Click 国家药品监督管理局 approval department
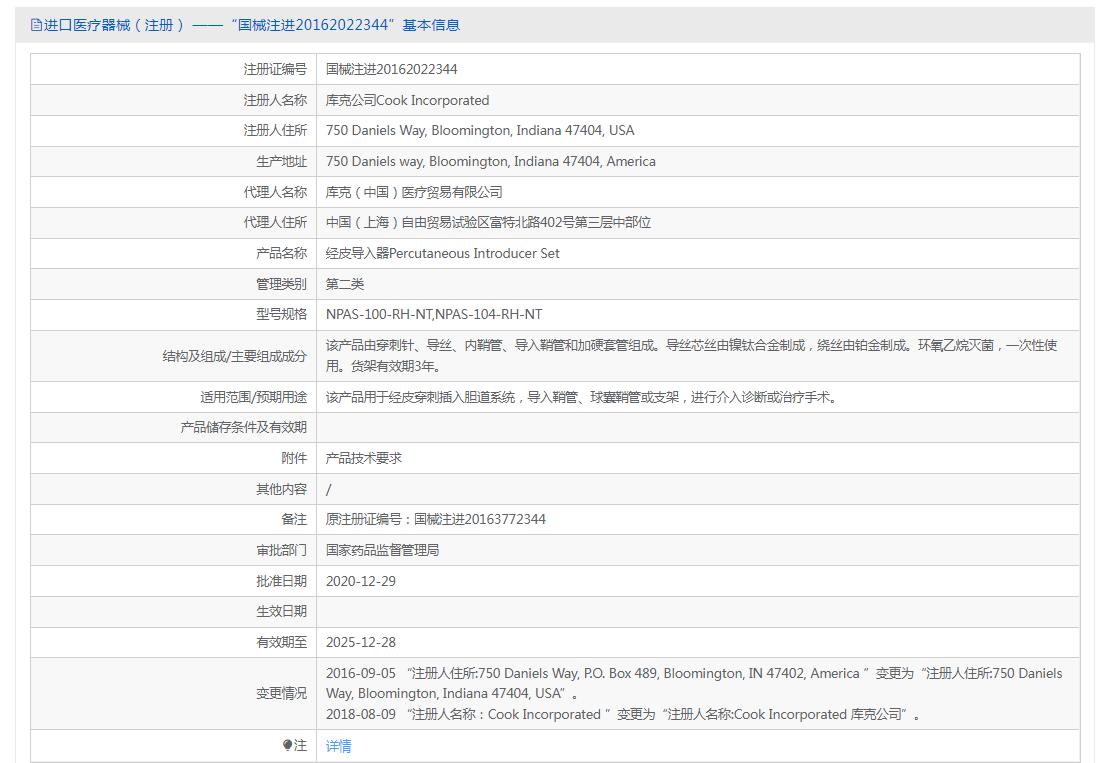 [382, 550]
